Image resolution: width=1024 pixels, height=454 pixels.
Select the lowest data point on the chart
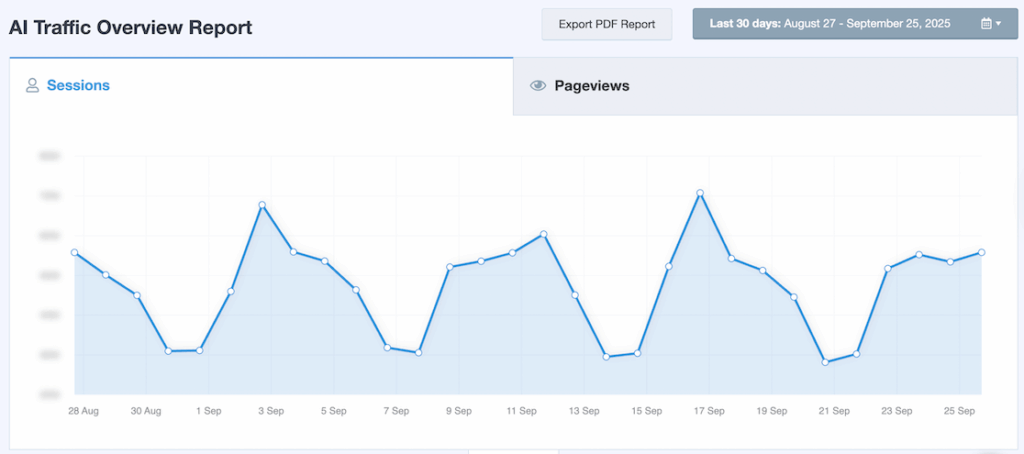[x=825, y=362]
